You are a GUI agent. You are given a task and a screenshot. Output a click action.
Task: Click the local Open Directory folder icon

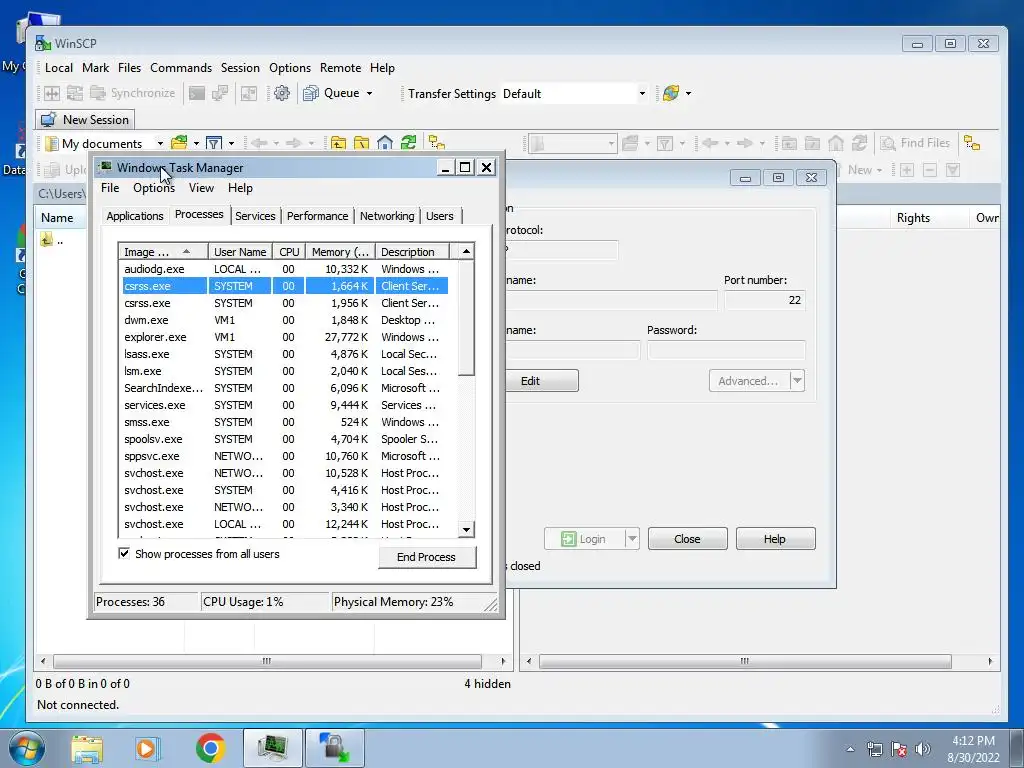[x=178, y=143]
